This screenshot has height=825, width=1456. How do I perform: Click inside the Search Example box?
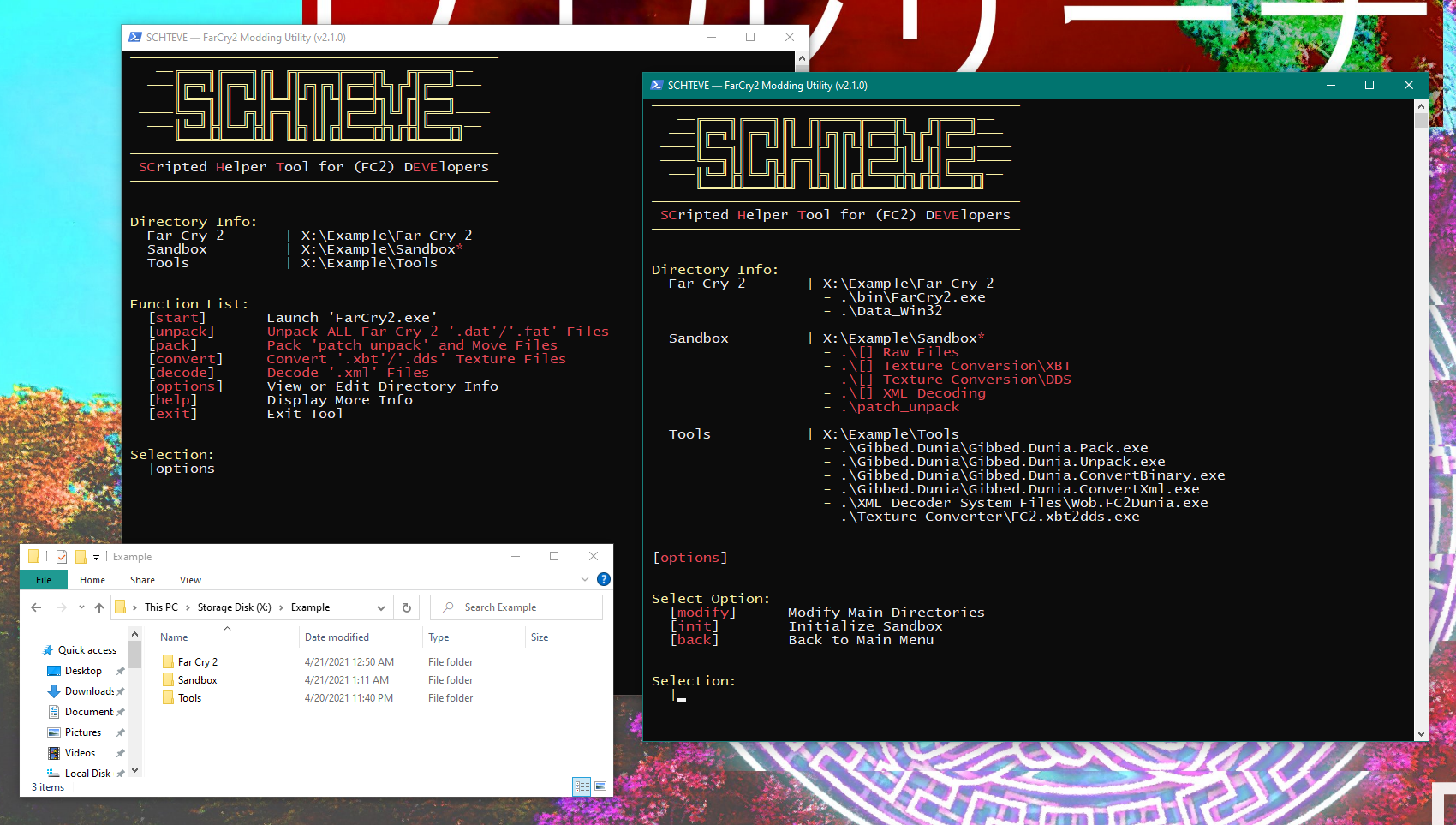coord(514,607)
